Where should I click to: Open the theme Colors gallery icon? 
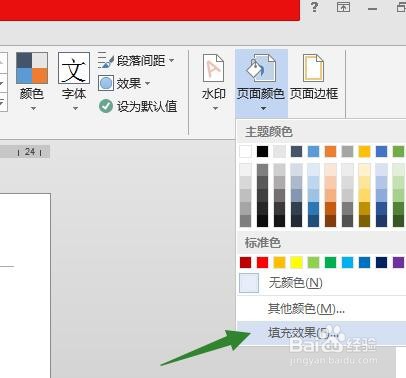[32, 68]
